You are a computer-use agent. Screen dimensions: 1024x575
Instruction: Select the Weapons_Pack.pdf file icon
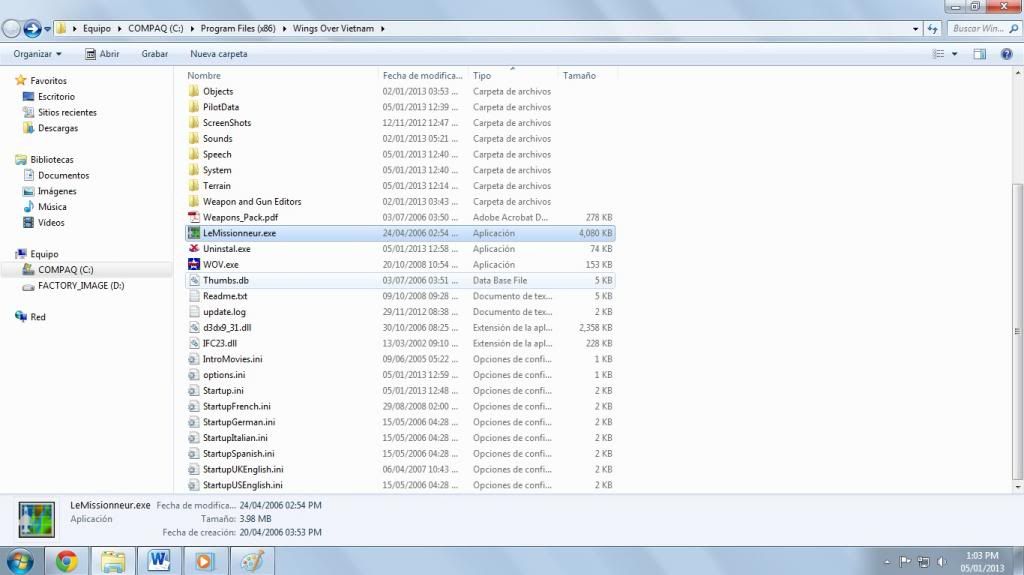pyautogui.click(x=193, y=217)
